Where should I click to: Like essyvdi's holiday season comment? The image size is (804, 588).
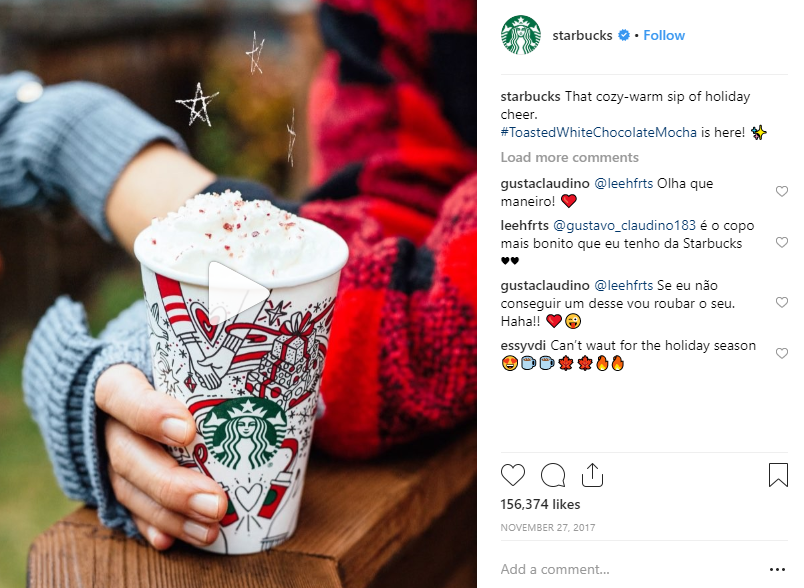pos(781,353)
